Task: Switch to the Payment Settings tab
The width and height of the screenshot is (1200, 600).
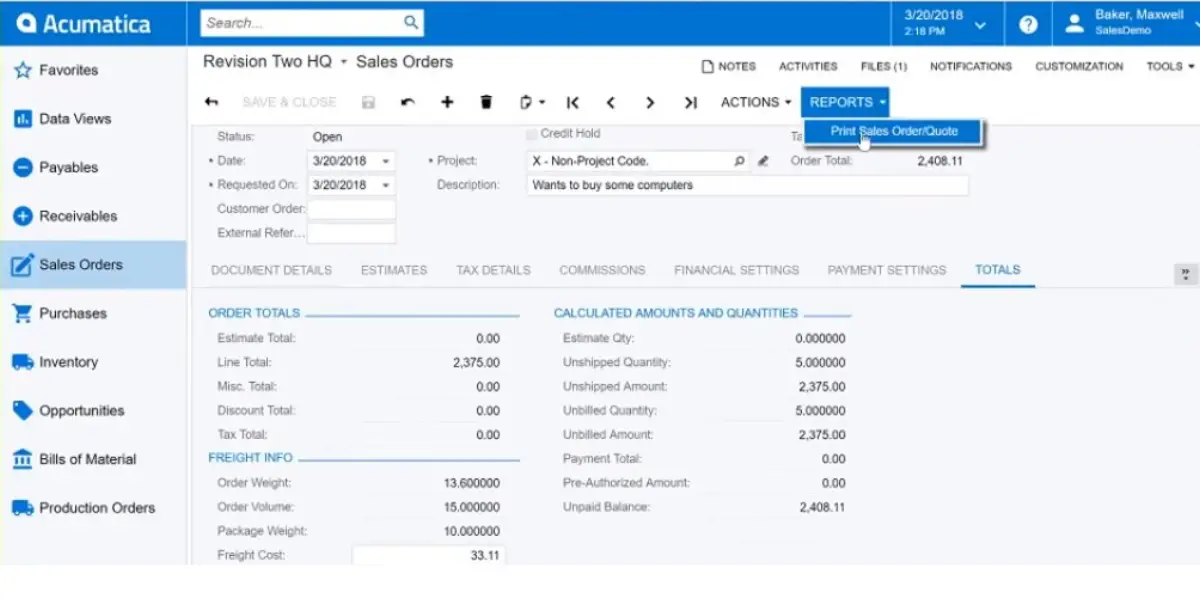Action: point(886,270)
